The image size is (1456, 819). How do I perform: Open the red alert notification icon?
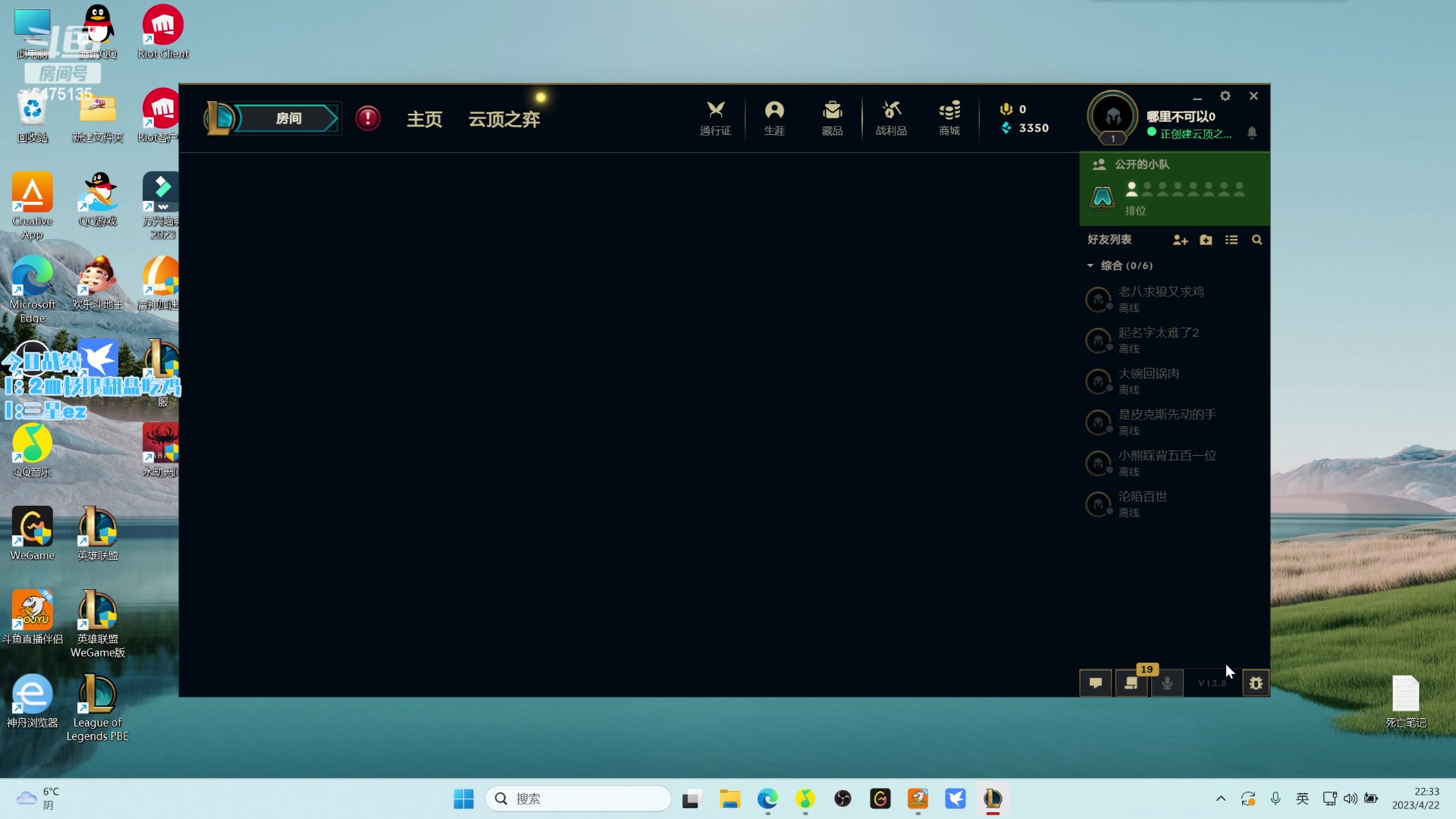(368, 118)
